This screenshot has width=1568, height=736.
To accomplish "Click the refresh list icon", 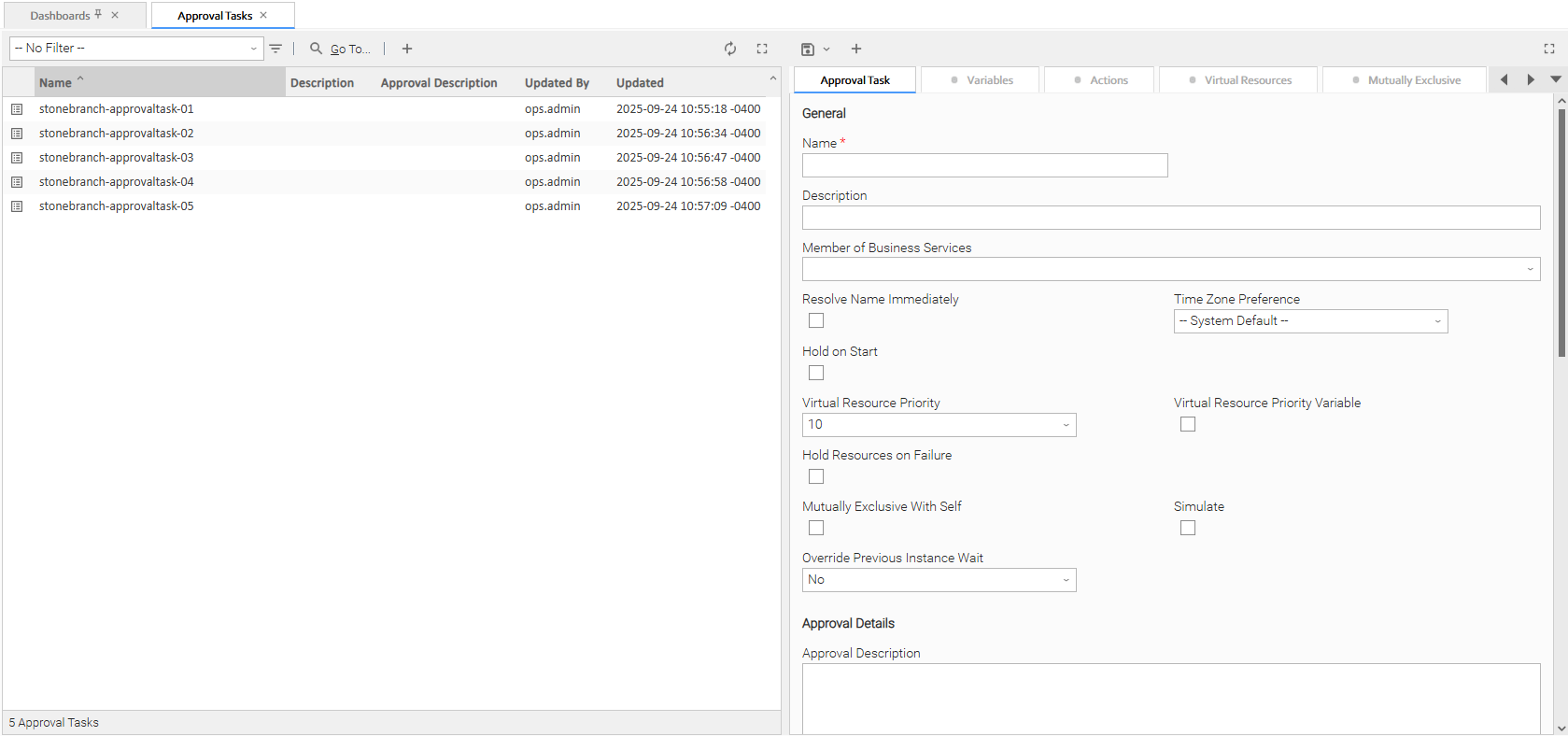I will coord(730,49).
